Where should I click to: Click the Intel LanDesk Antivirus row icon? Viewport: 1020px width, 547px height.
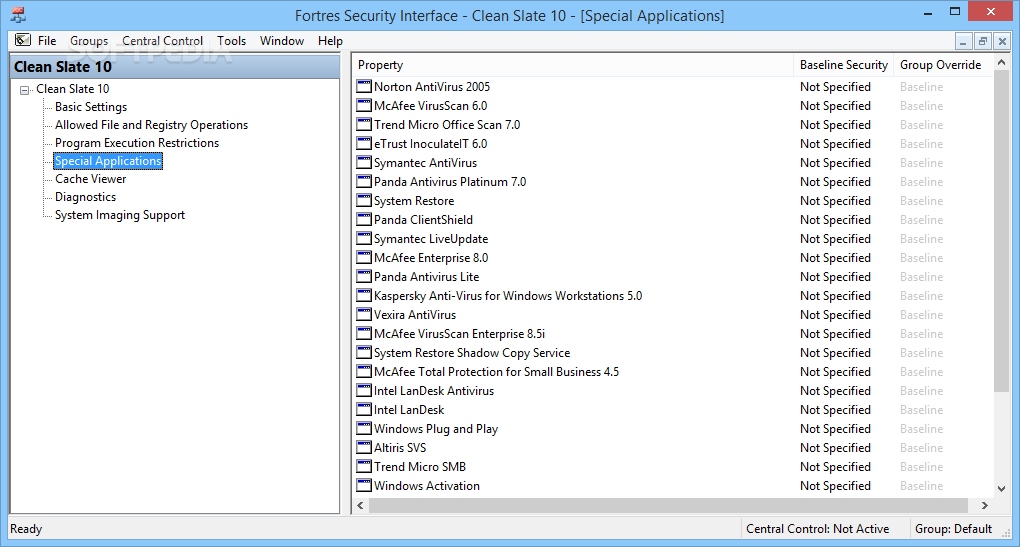coord(364,390)
